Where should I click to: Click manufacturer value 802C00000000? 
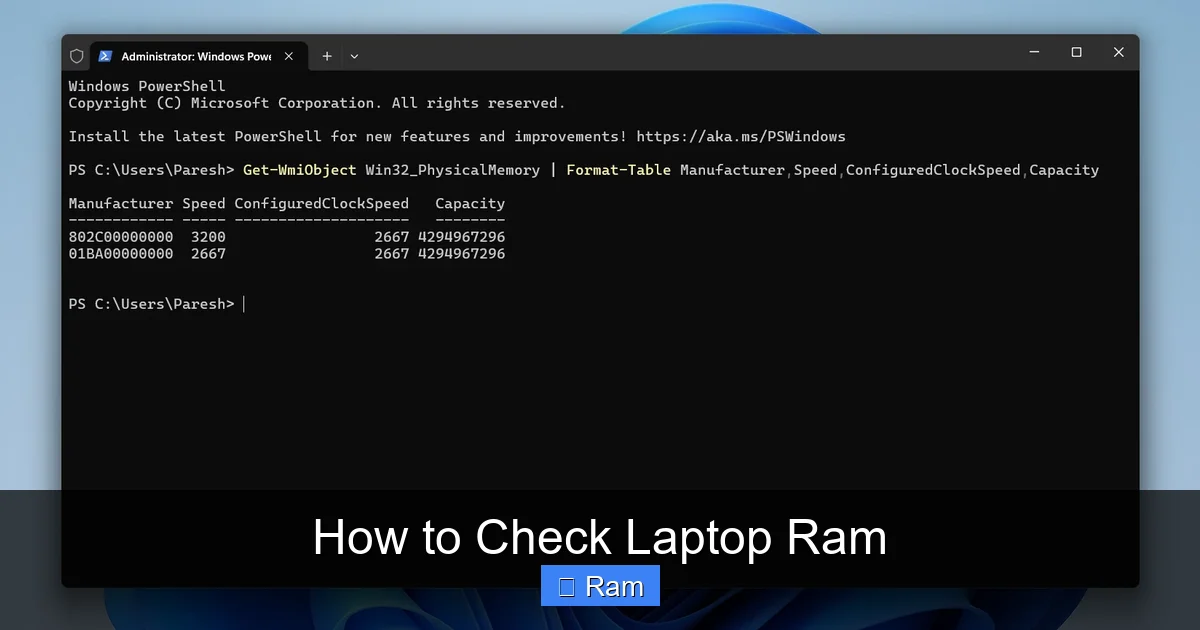(121, 237)
